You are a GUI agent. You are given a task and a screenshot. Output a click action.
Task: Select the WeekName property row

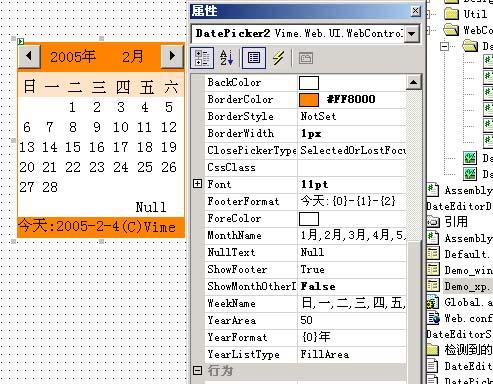coord(305,303)
